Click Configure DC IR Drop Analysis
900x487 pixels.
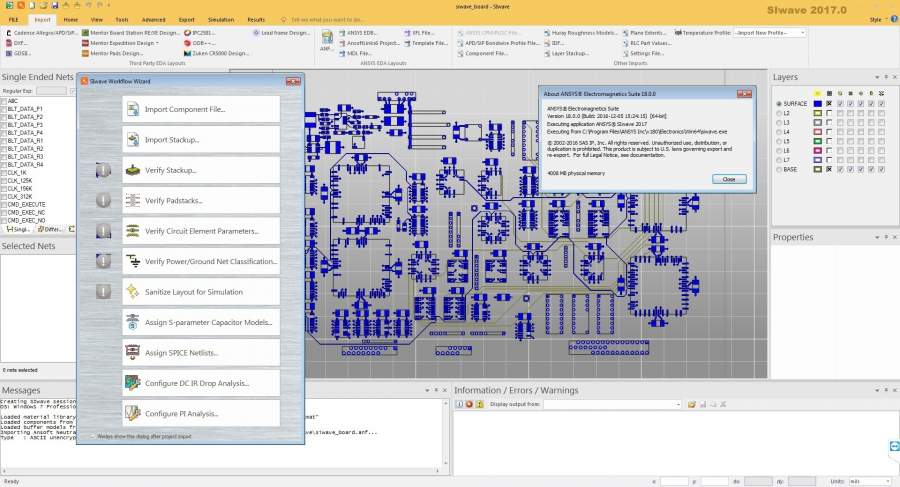[201, 383]
